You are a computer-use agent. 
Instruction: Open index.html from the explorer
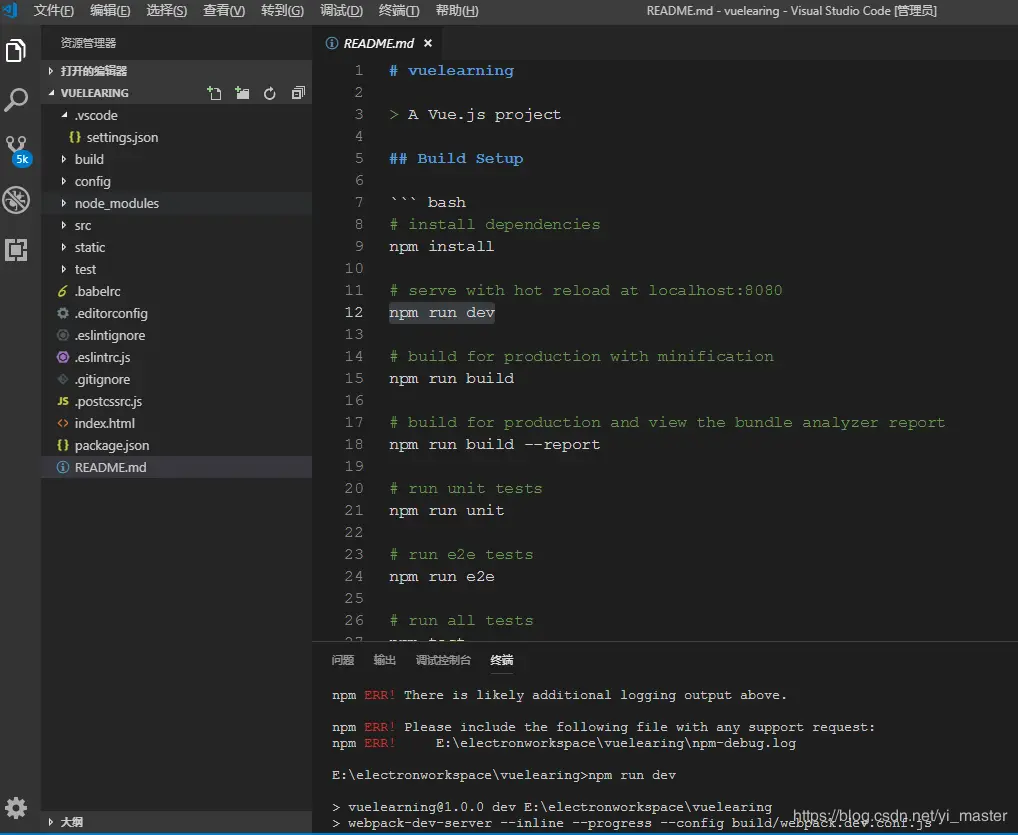coord(104,423)
